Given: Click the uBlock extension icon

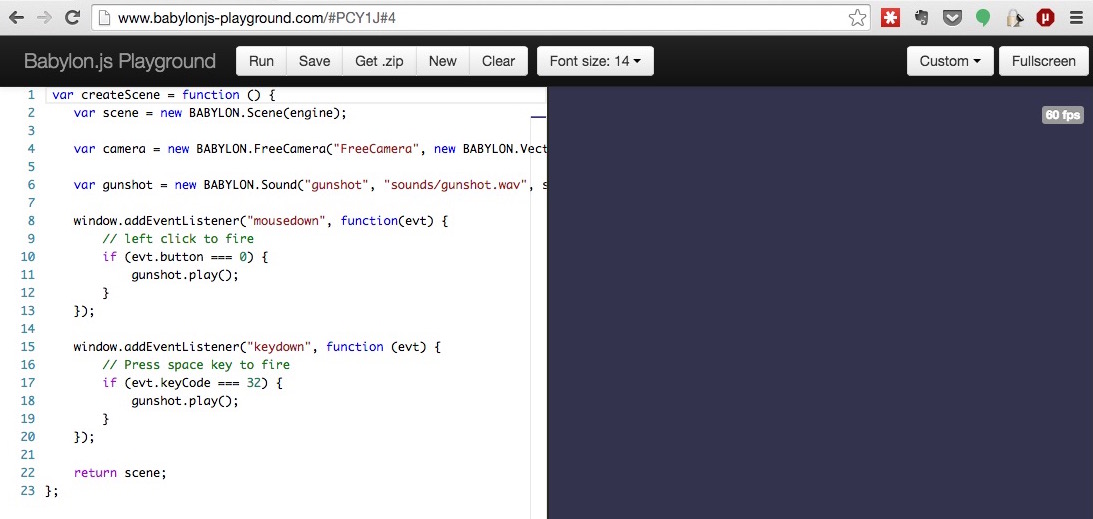Looking at the screenshot, I should [1045, 18].
